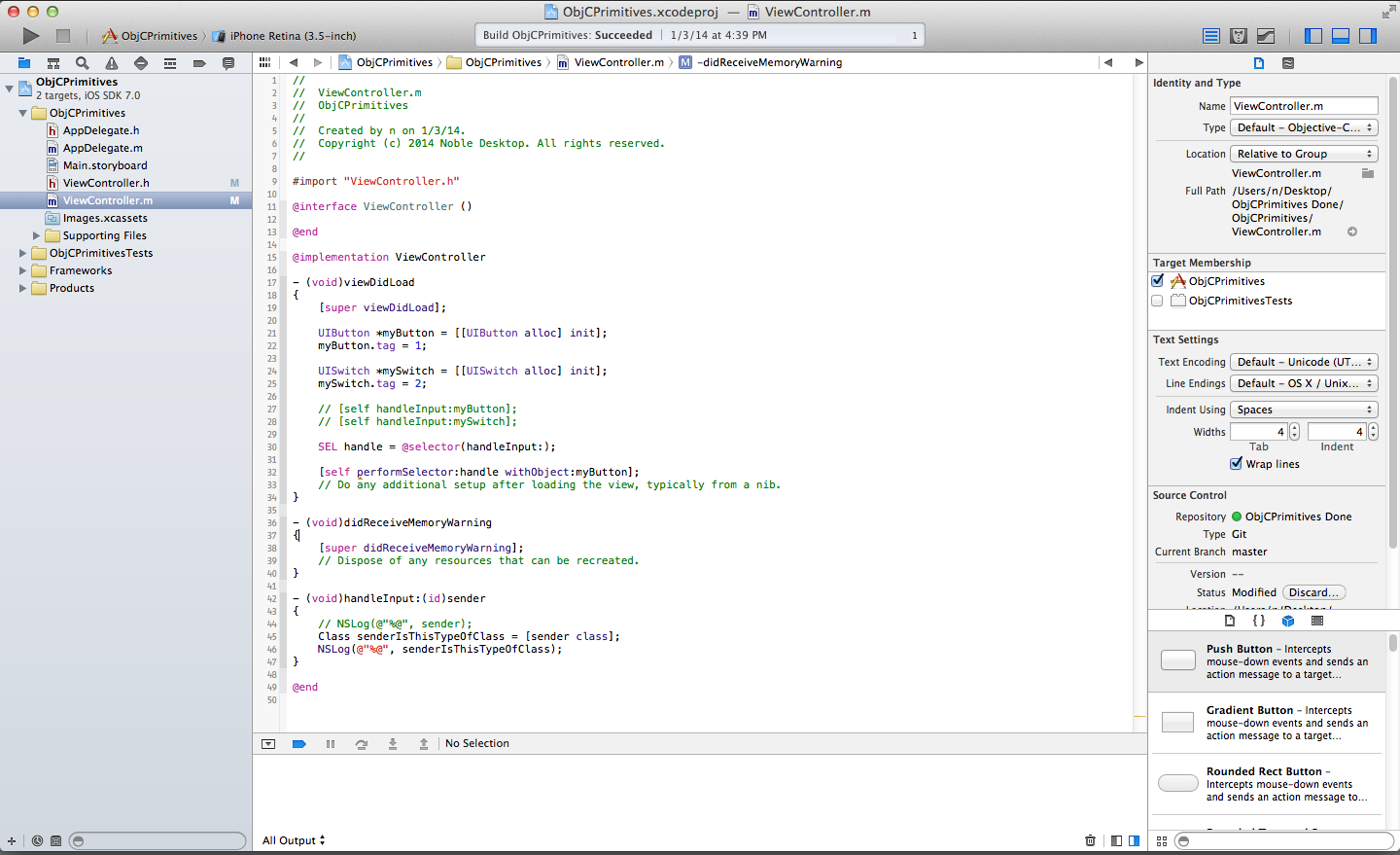Stop the running build
The height and width of the screenshot is (855, 1400).
tap(63, 36)
